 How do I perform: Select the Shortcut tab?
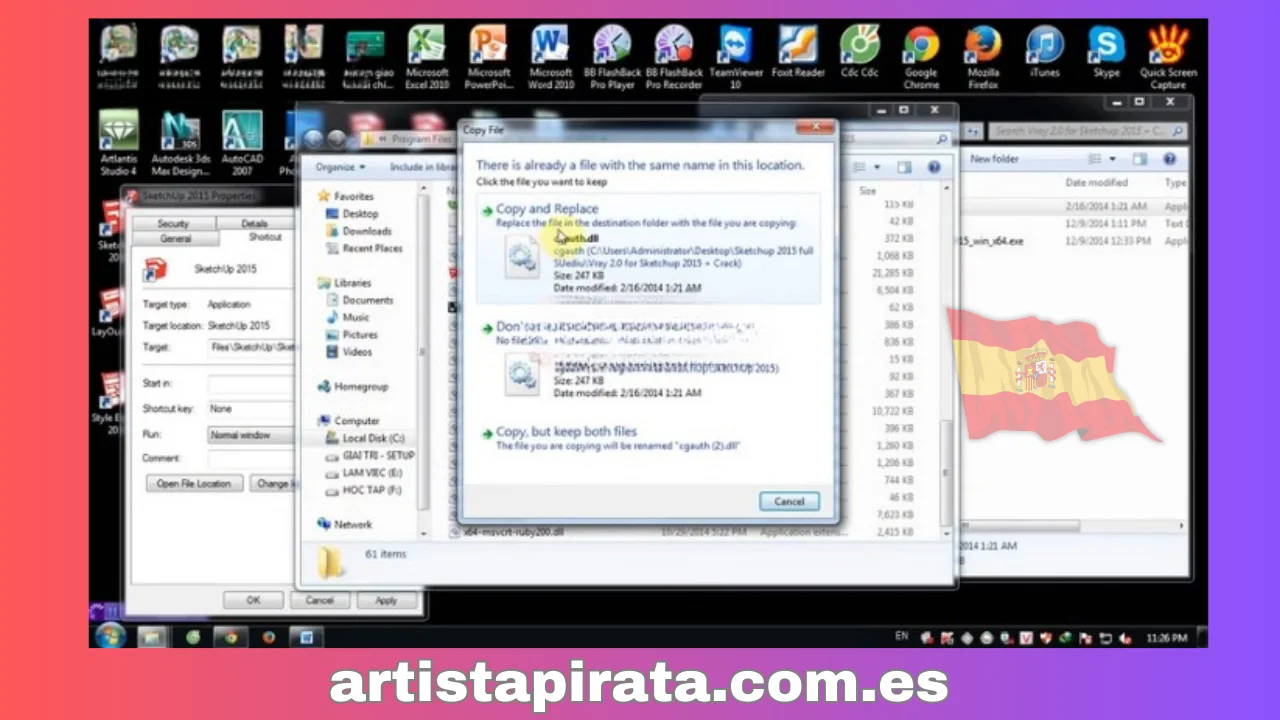coord(265,238)
